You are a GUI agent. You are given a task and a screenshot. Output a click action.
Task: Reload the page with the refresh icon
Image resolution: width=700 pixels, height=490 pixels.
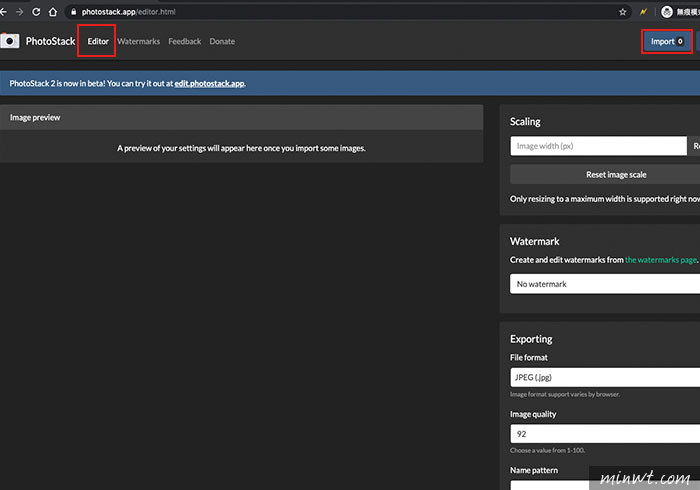click(x=36, y=12)
